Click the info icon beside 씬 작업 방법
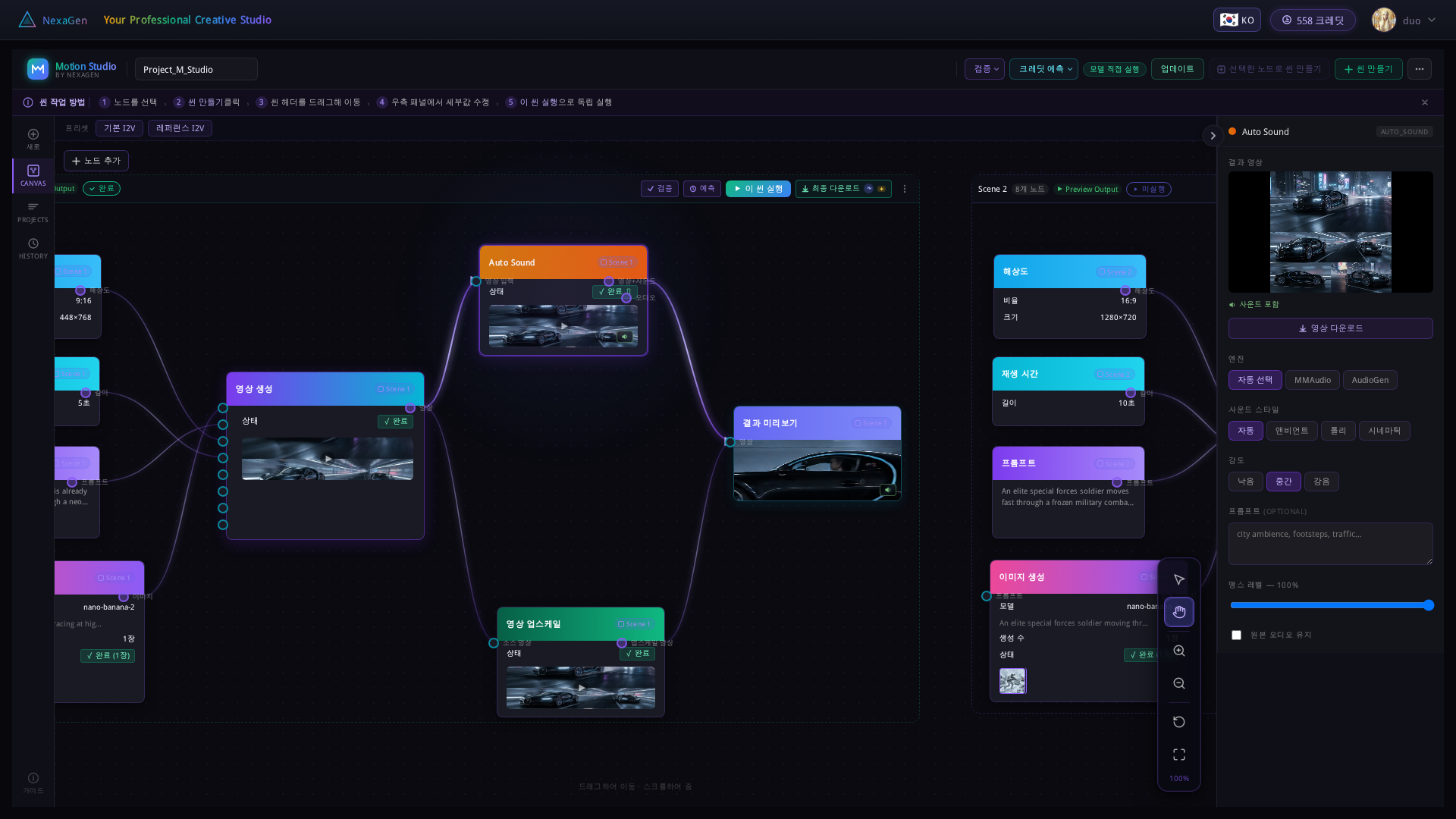Viewport: 1456px width, 819px height. tap(28, 102)
